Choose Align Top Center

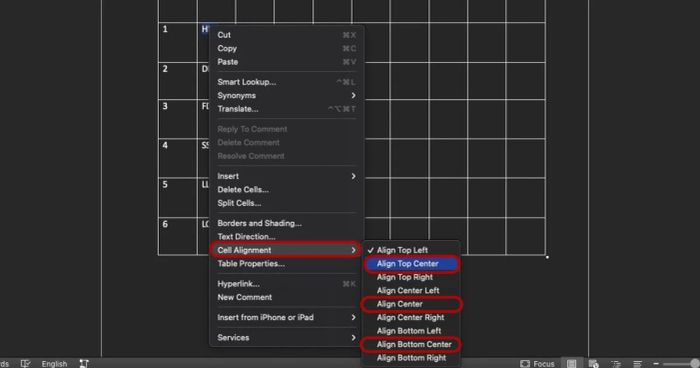[x=411, y=263]
